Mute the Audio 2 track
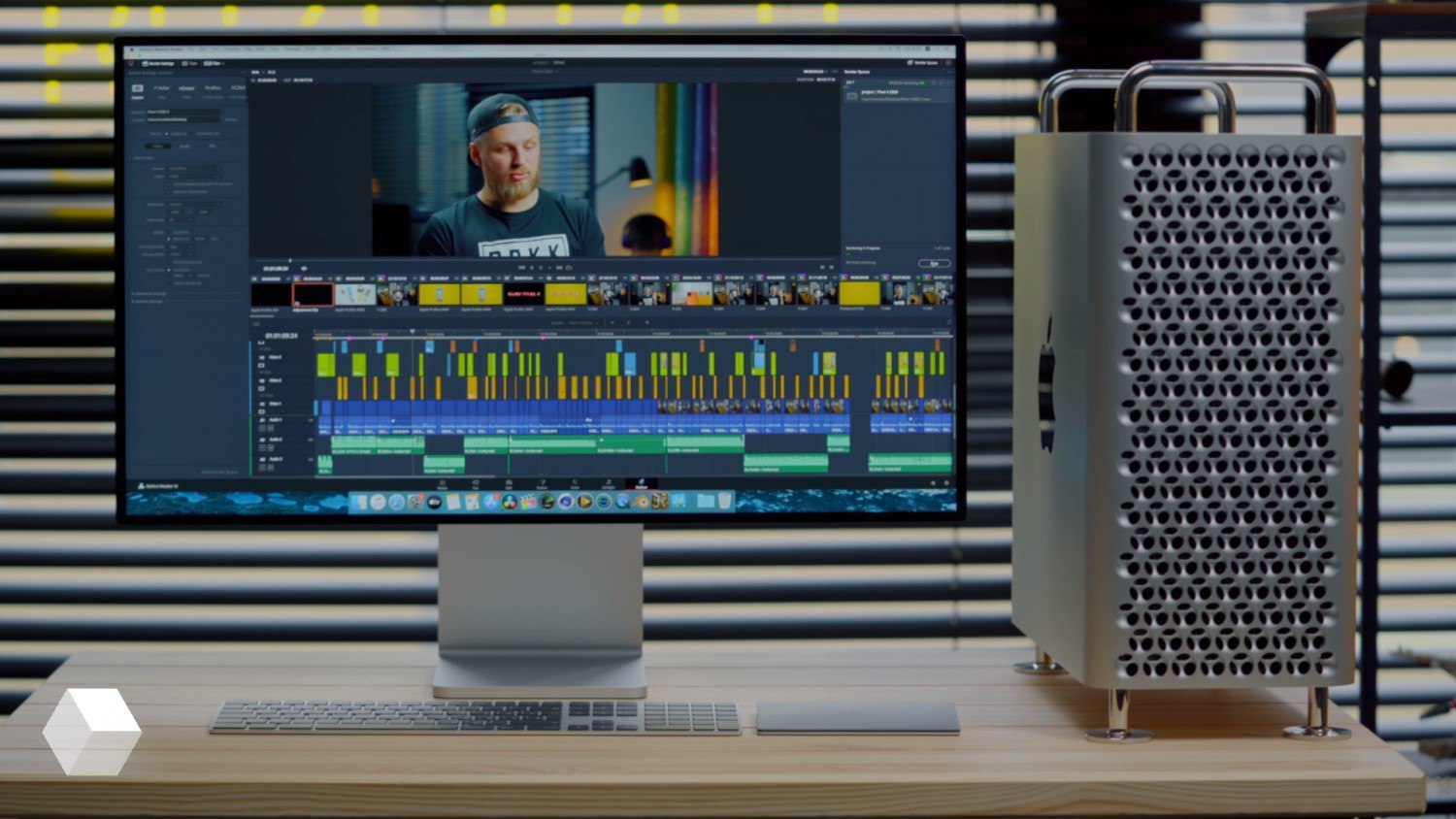Viewport: 1456px width, 819px height. pos(271,448)
